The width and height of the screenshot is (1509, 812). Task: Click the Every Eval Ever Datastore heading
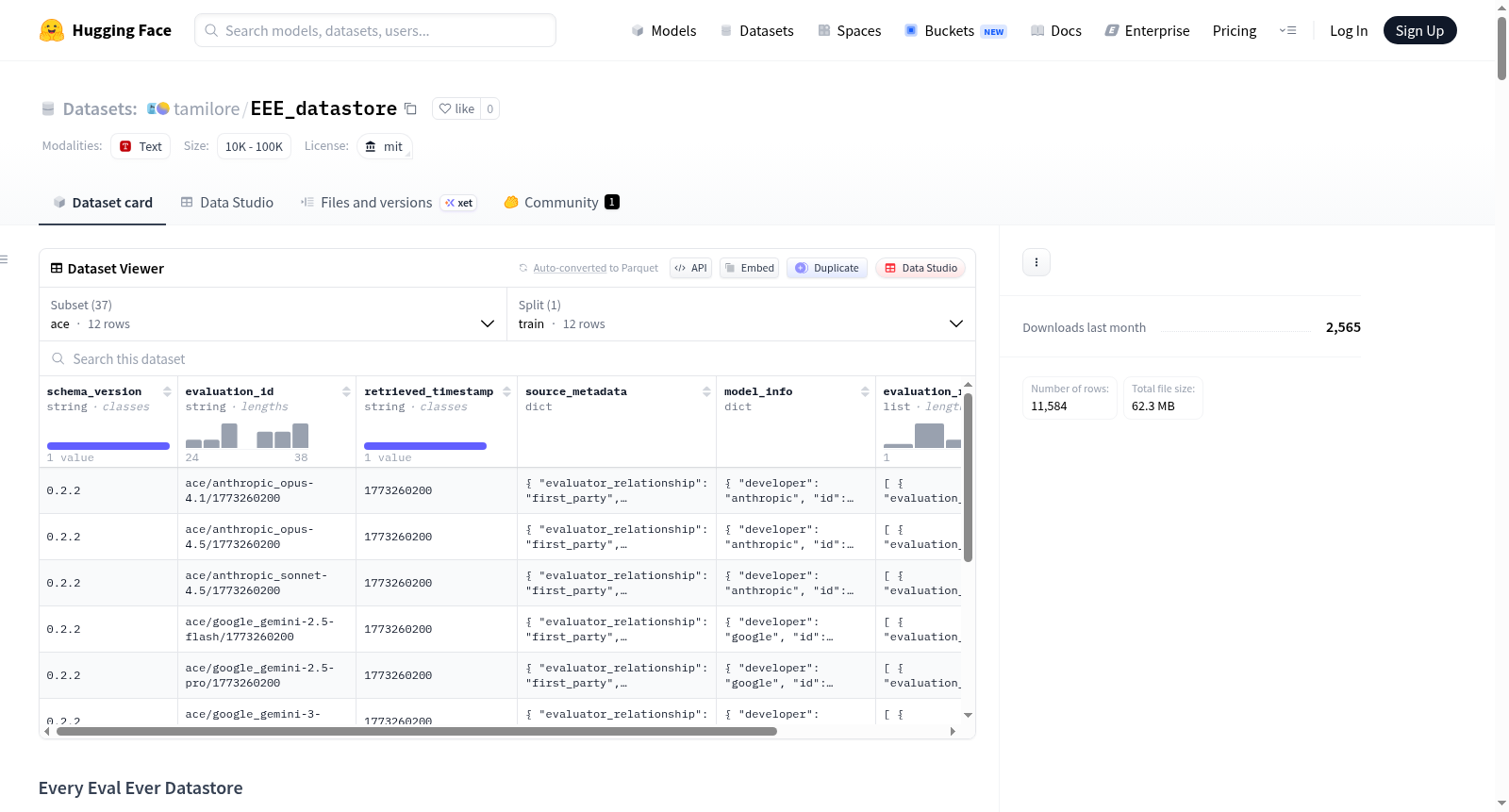[141, 788]
